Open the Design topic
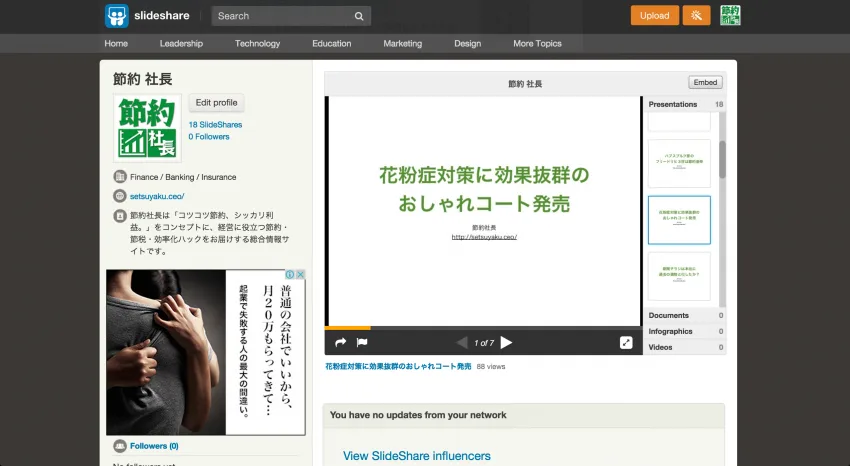This screenshot has height=466, width=850. [x=468, y=43]
